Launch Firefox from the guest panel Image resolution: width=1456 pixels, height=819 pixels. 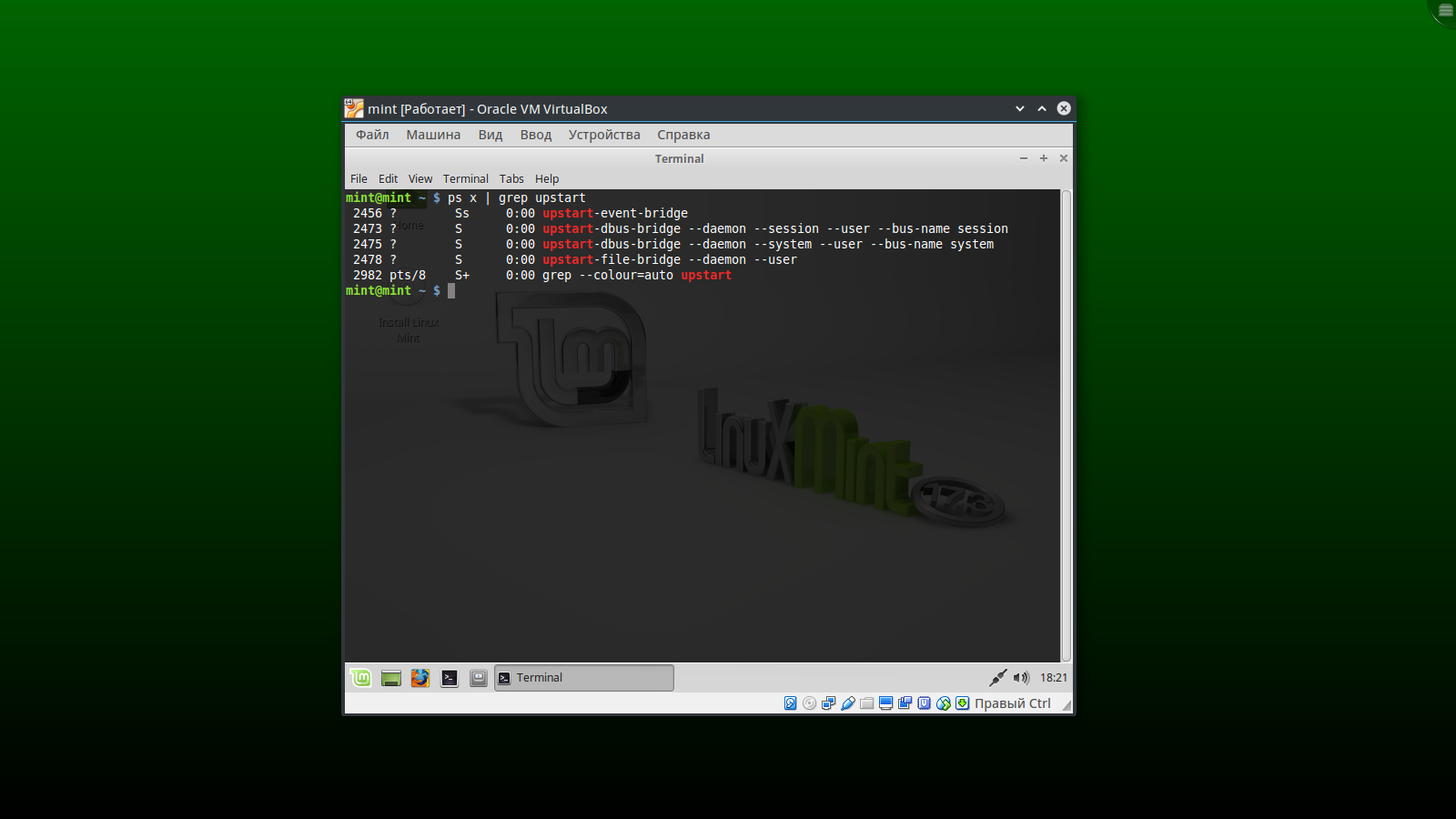(x=420, y=678)
